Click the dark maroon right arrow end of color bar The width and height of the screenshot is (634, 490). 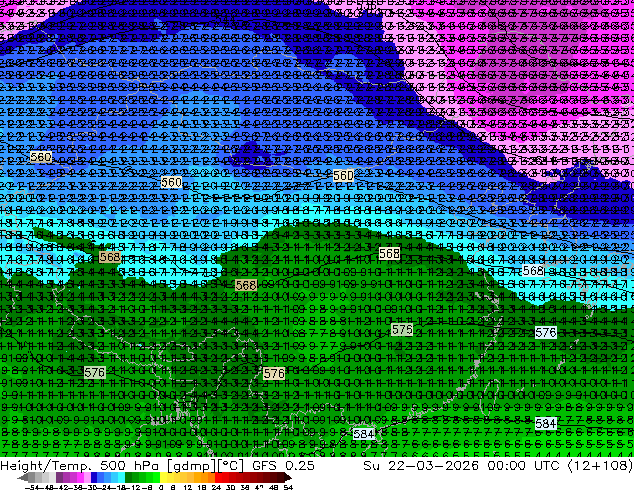287,477
